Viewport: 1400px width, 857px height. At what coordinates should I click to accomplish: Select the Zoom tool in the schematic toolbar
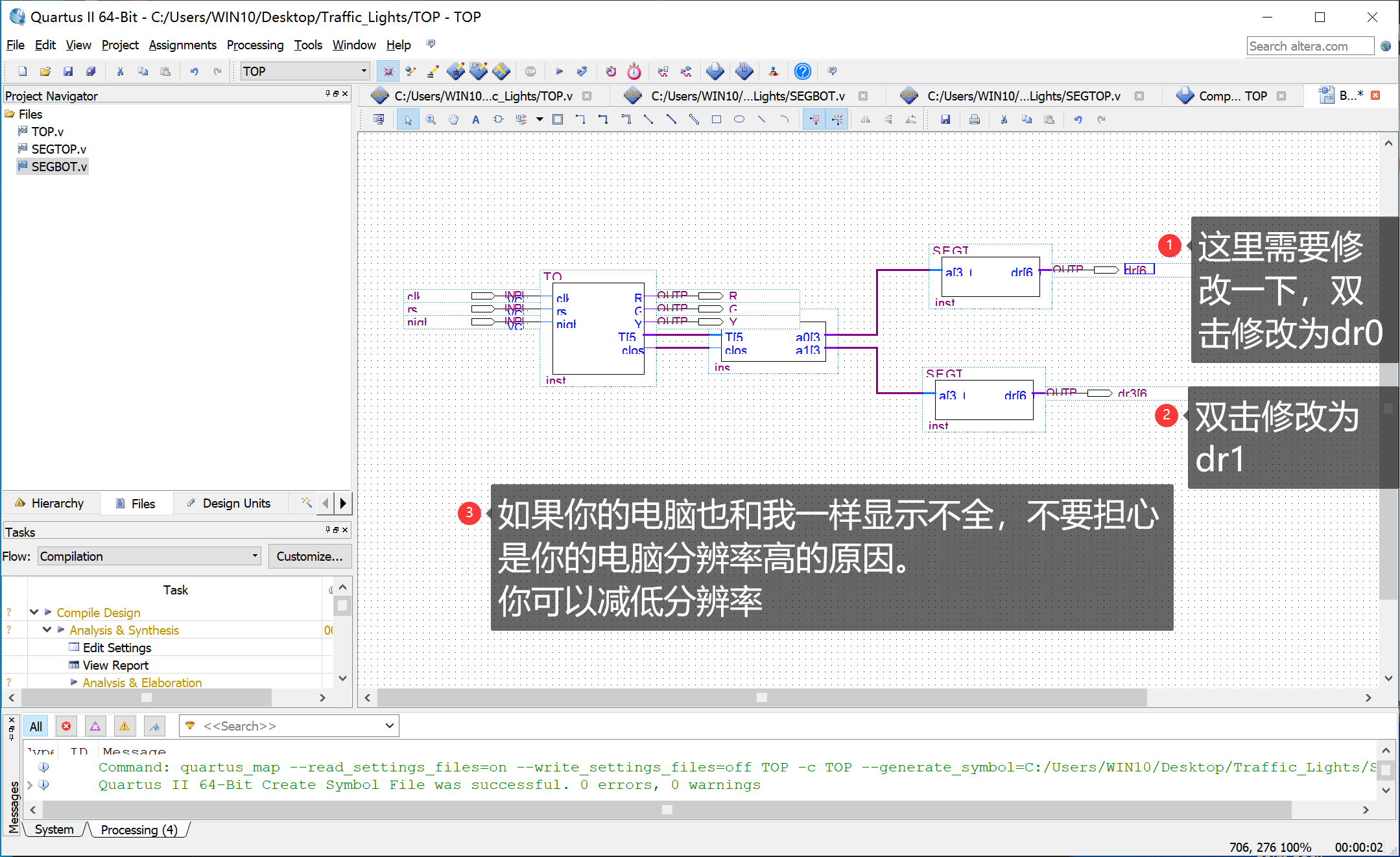[431, 119]
